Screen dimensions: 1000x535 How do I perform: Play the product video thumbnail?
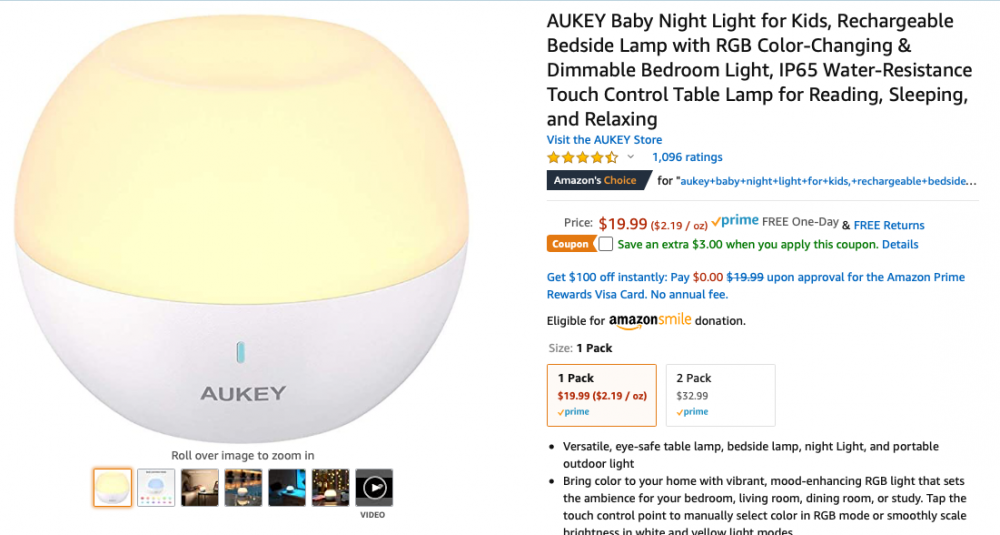click(374, 487)
